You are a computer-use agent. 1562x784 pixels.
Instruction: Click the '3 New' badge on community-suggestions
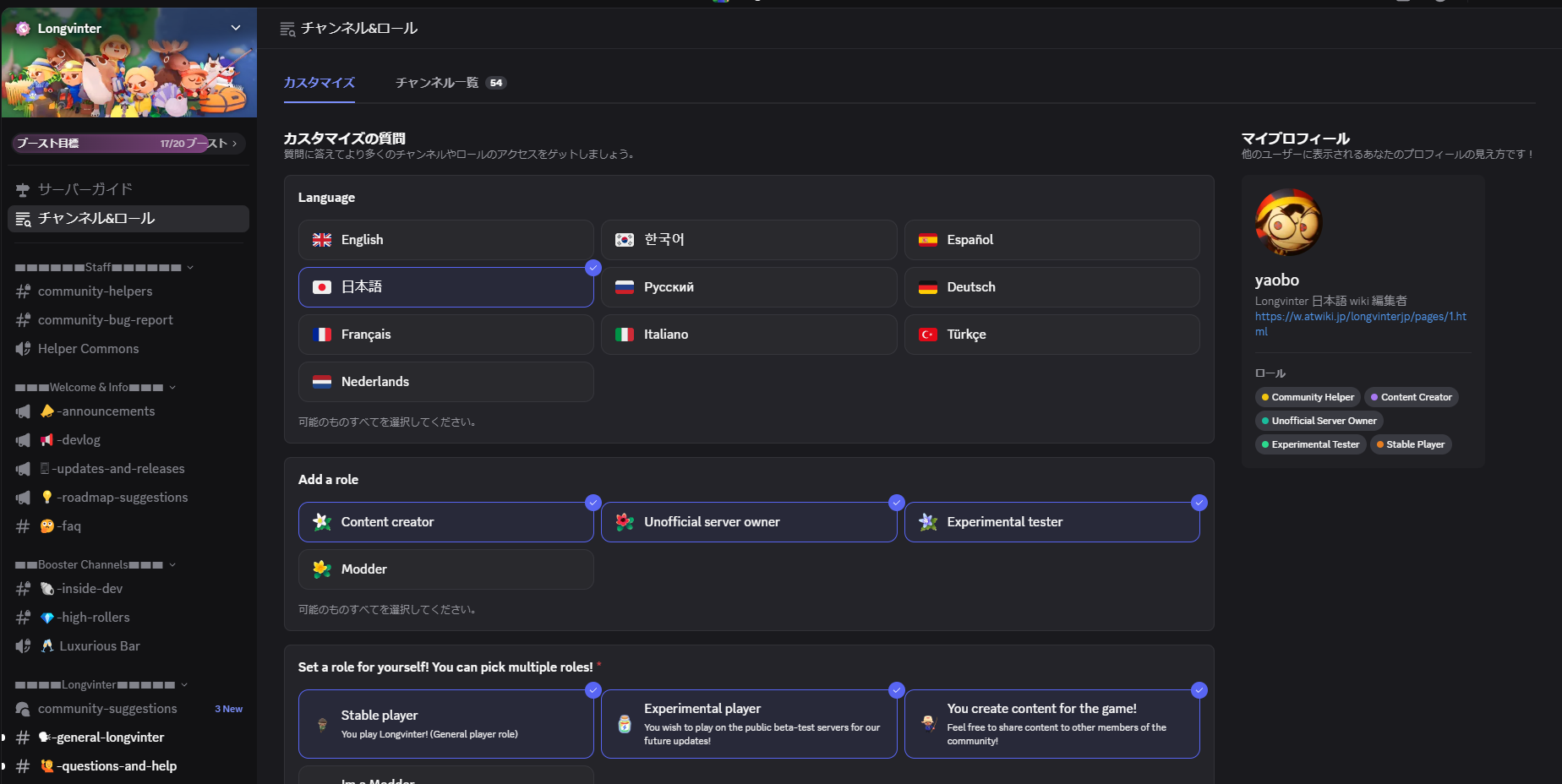pos(228,709)
